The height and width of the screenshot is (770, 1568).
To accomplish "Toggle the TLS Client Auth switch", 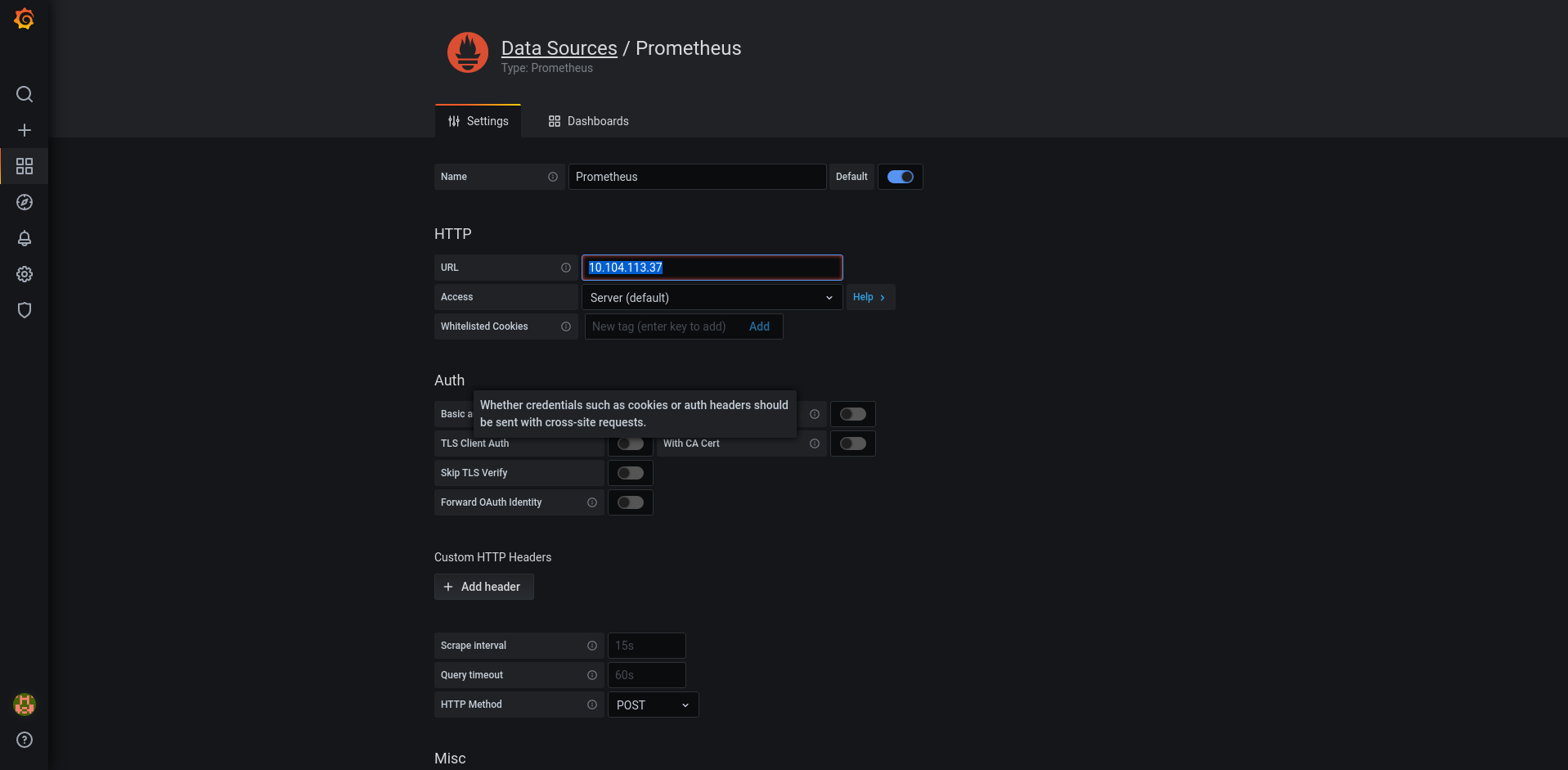I will click(x=631, y=444).
